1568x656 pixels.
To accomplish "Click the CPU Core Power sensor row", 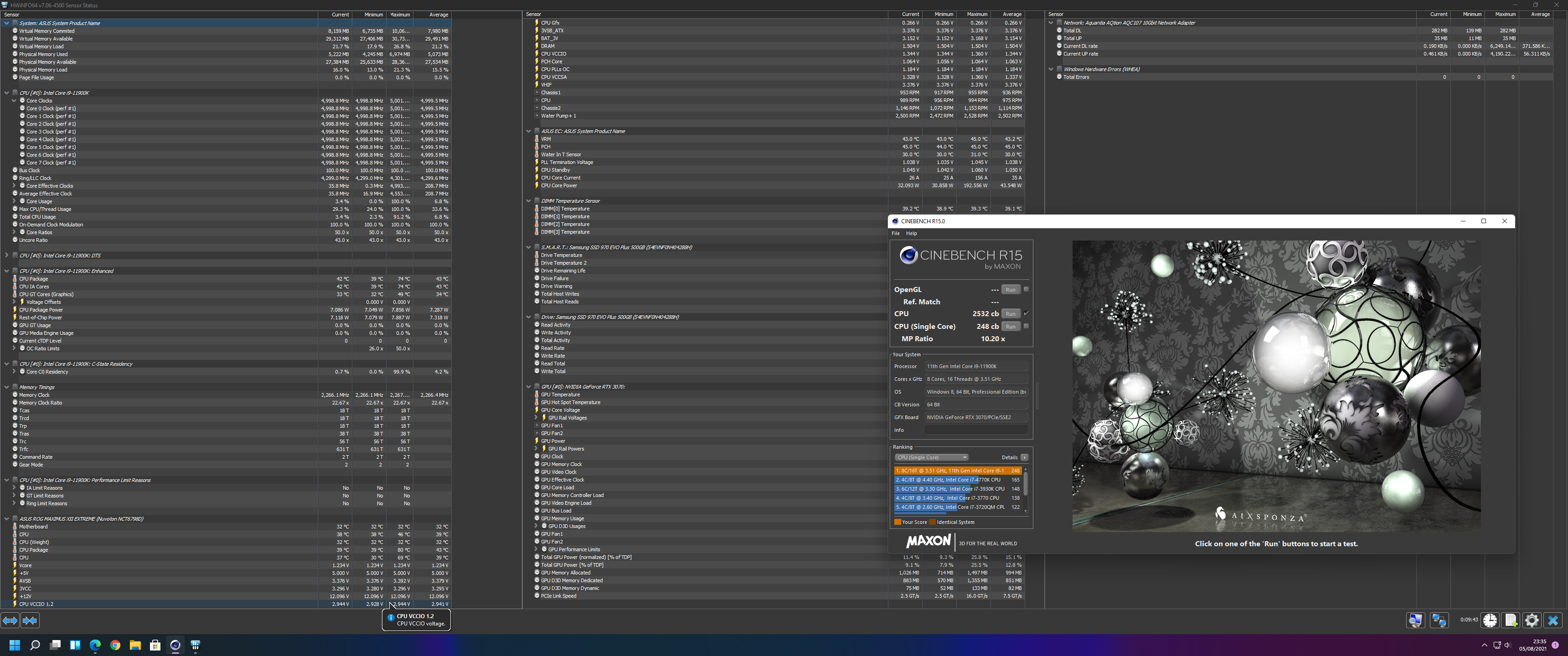I will 779,185.
